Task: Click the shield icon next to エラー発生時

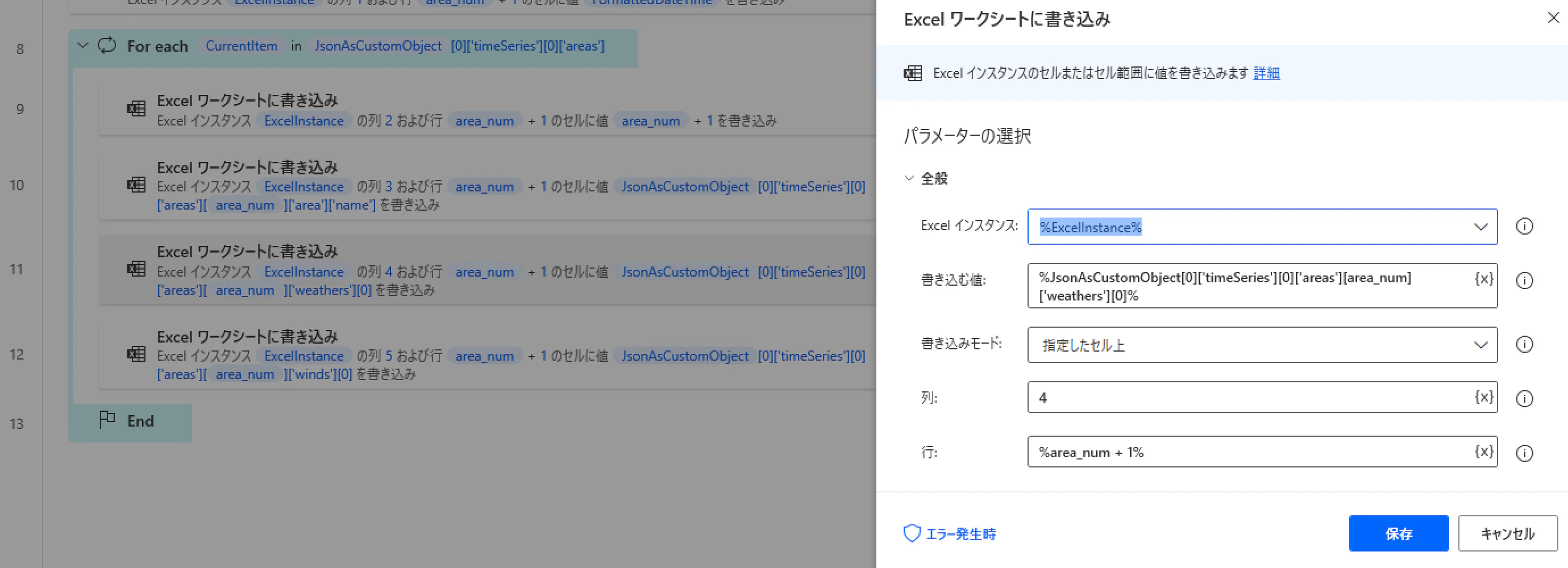Action: point(912,533)
